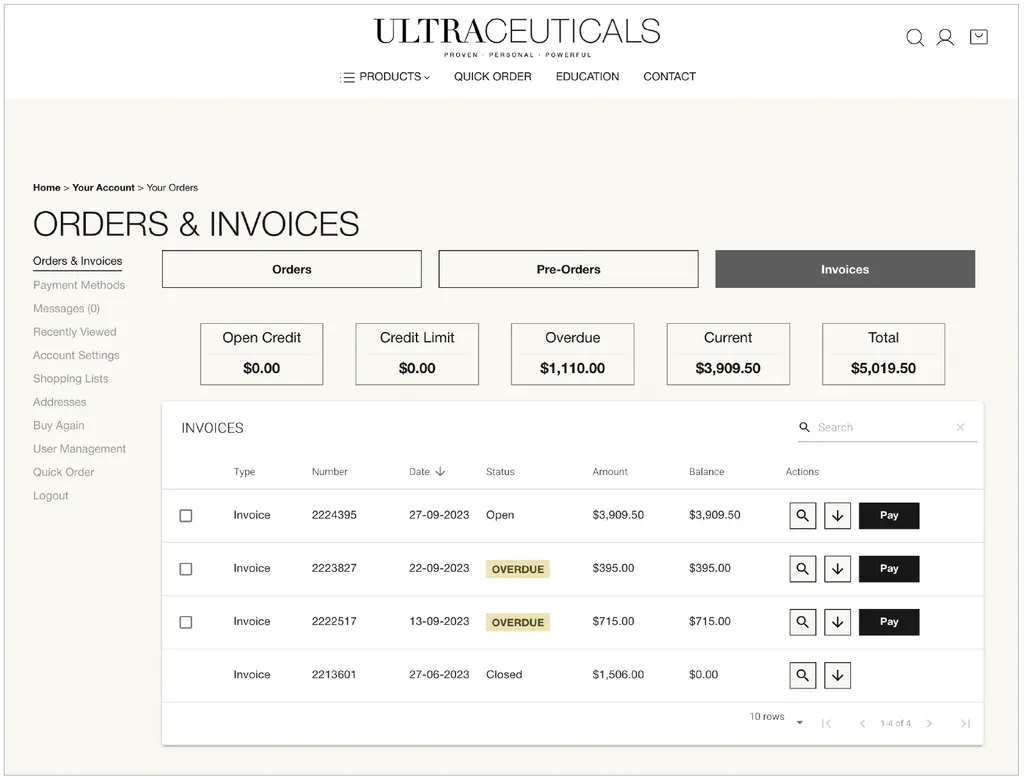View invoice 2222517 with the magnifier icon
Viewport: 1024px width, 777px height.
(x=803, y=622)
